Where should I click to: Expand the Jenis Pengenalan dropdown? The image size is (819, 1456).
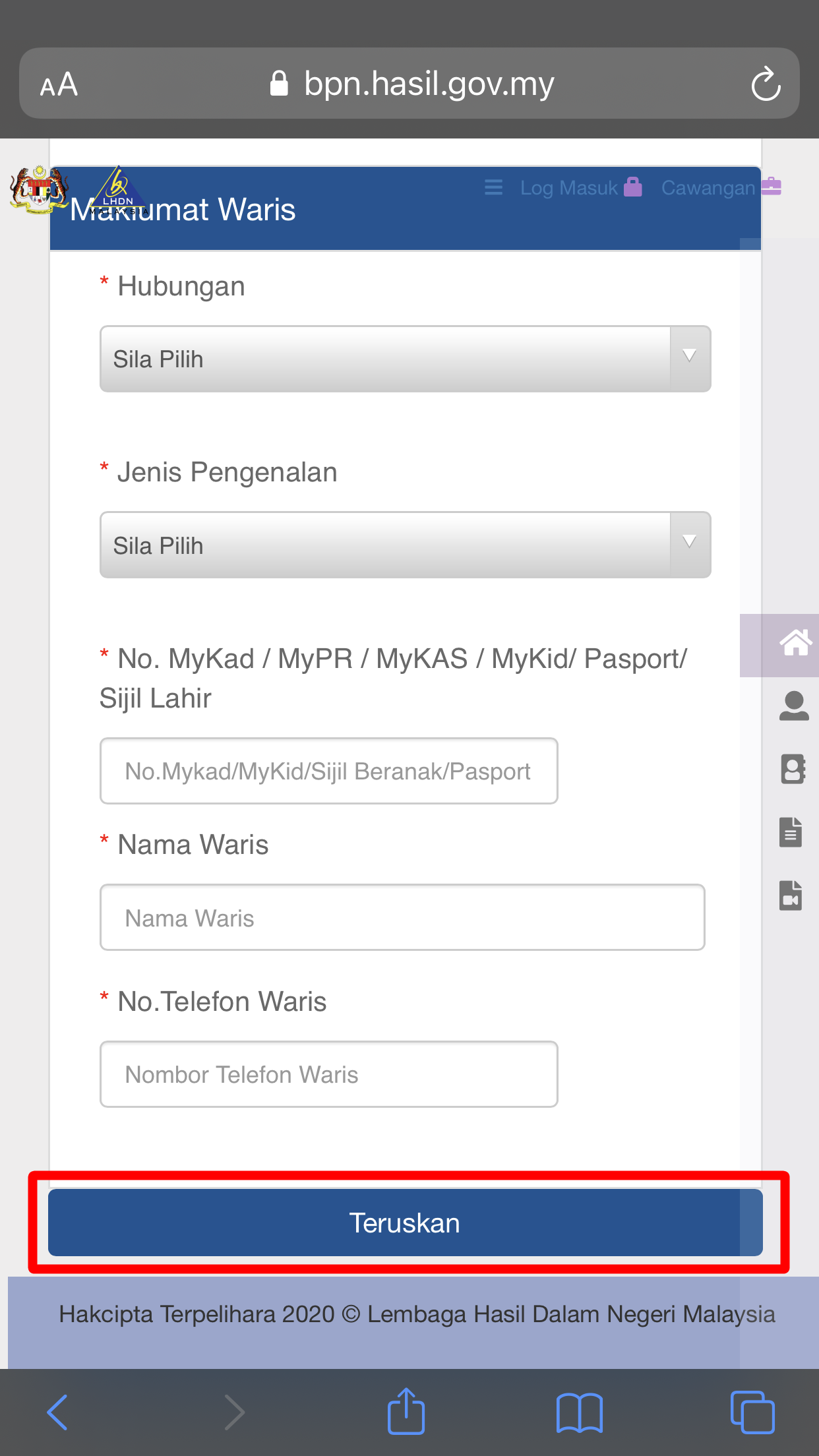[x=405, y=545]
